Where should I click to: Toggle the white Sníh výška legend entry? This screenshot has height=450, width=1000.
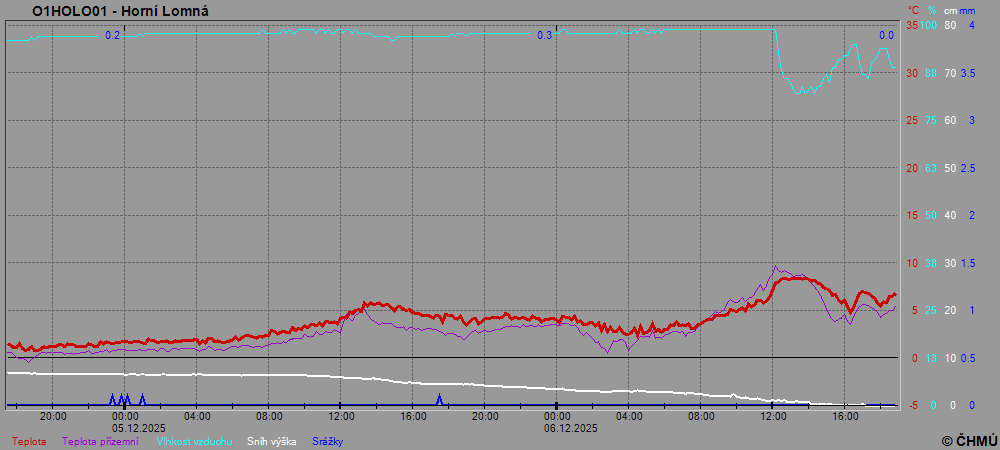(x=271, y=440)
